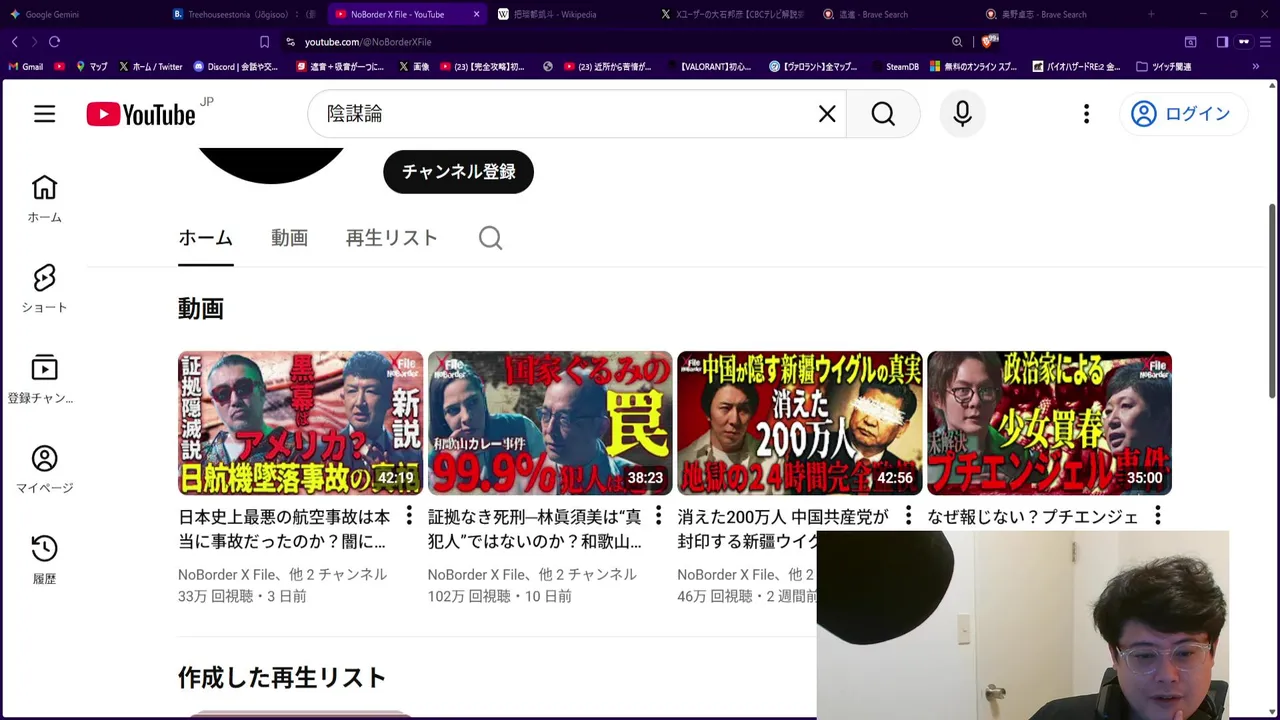The width and height of the screenshot is (1280, 720).
Task: Close the NoBorder X File browser tab
Action: click(476, 14)
